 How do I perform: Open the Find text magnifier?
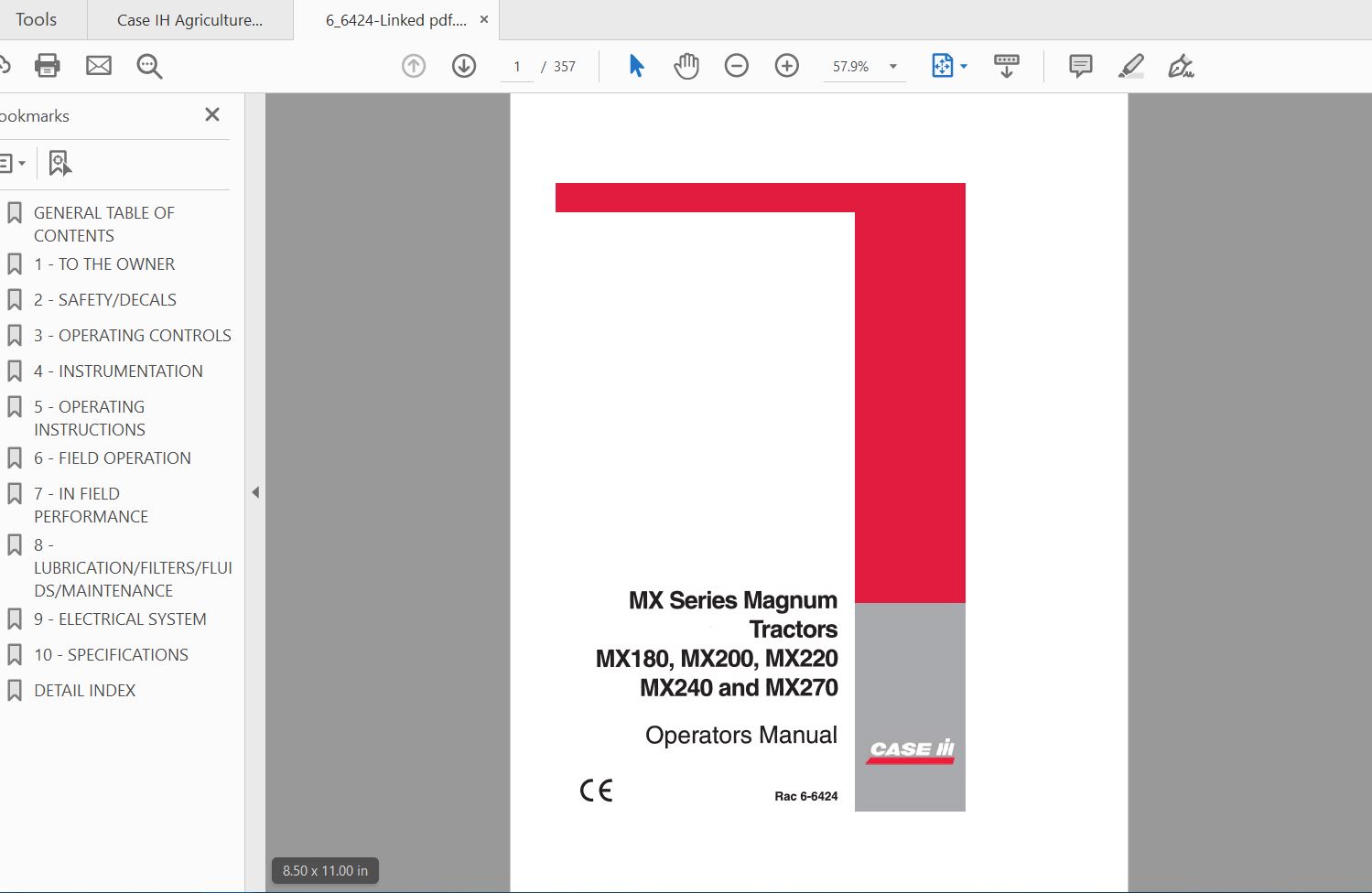[149, 66]
